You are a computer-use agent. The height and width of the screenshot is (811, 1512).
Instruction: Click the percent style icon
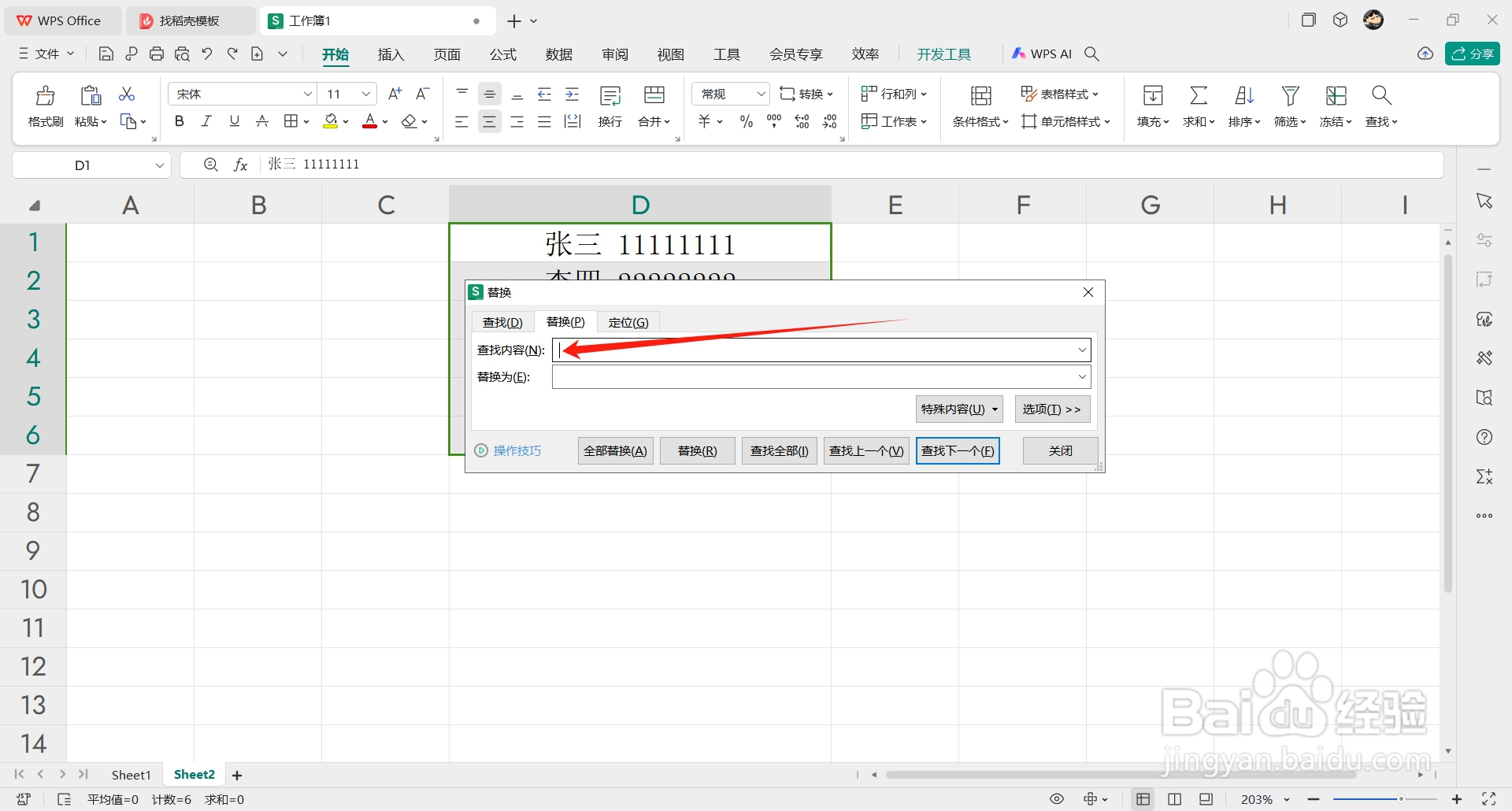pyautogui.click(x=747, y=121)
